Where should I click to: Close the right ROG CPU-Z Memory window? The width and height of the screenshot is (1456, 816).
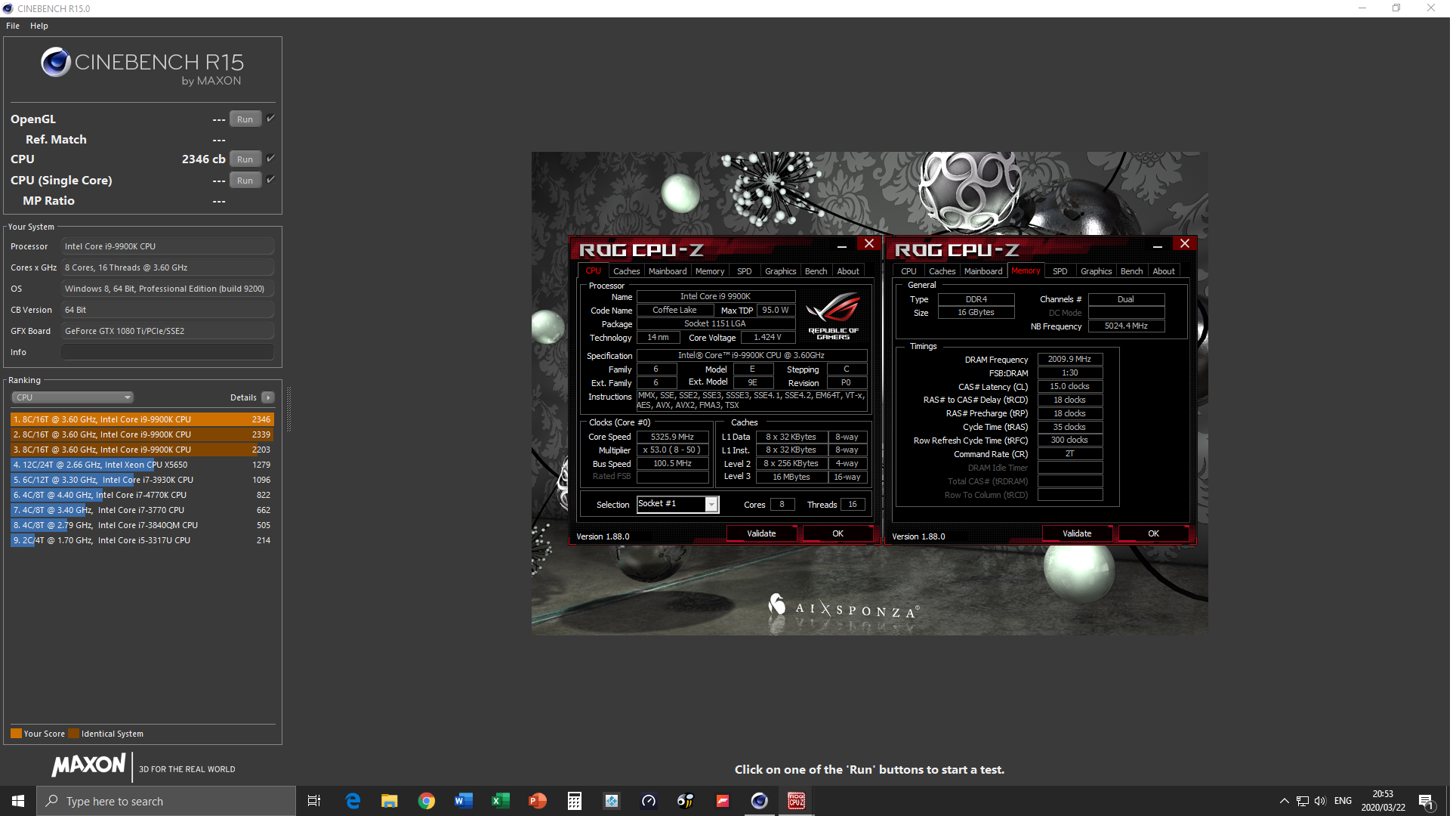click(1185, 243)
